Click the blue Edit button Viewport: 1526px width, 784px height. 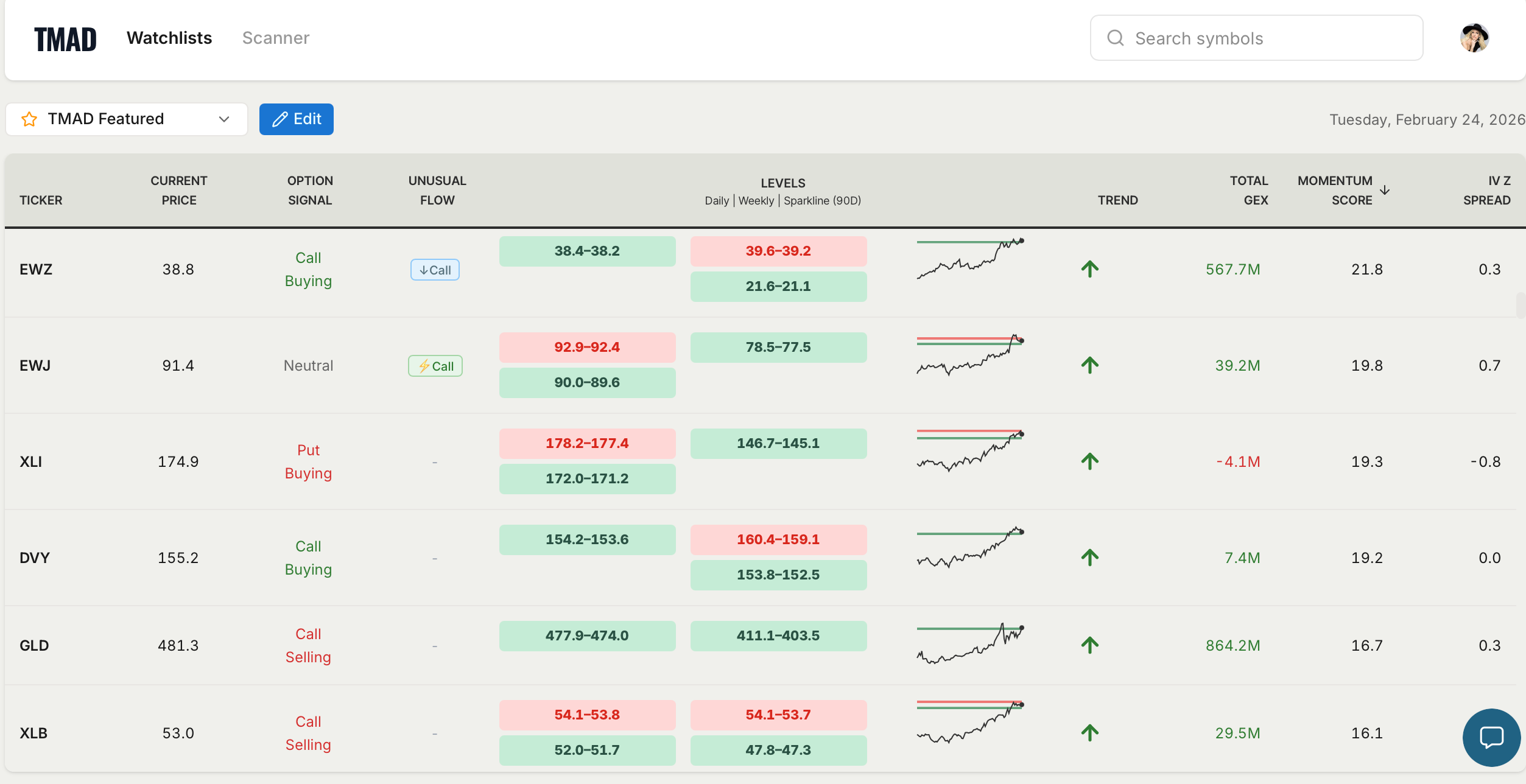coord(296,119)
